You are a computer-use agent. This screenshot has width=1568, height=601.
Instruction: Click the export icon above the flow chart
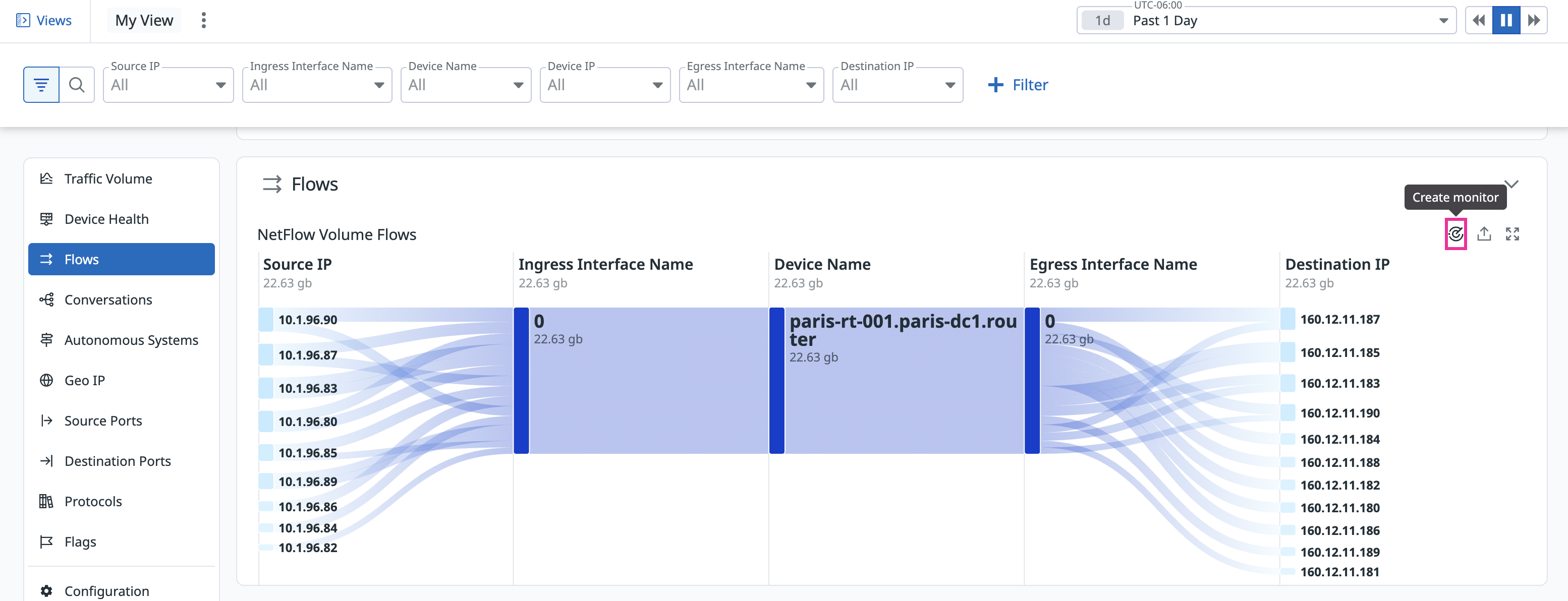click(x=1485, y=233)
